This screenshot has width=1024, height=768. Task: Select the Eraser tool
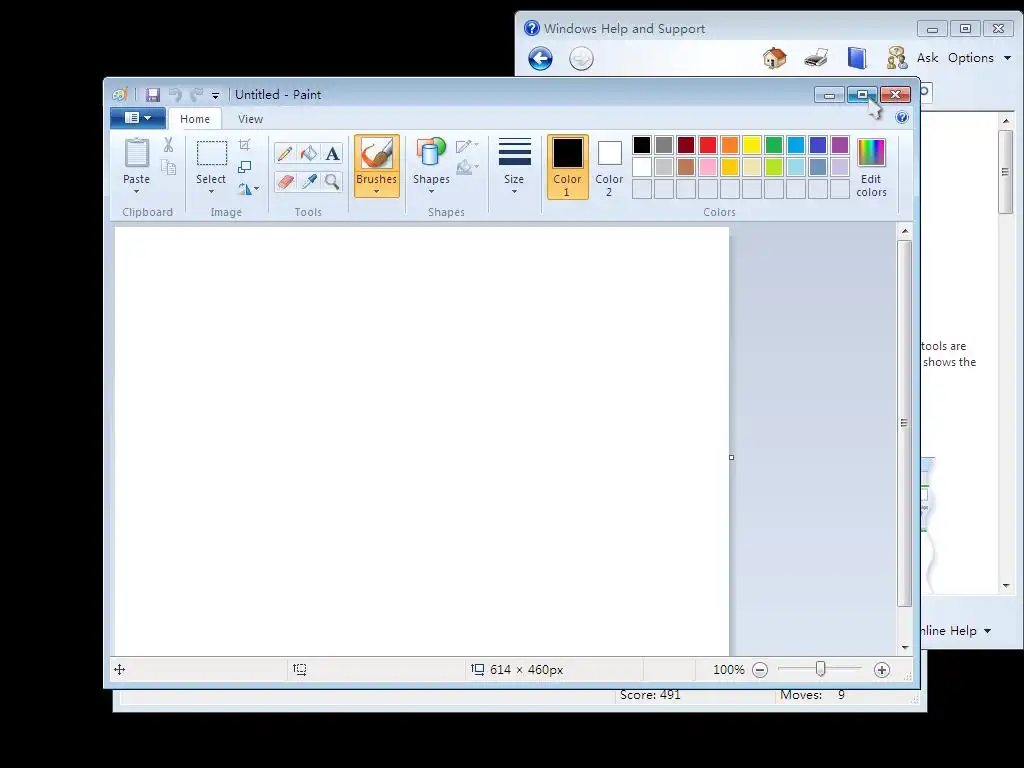point(285,181)
